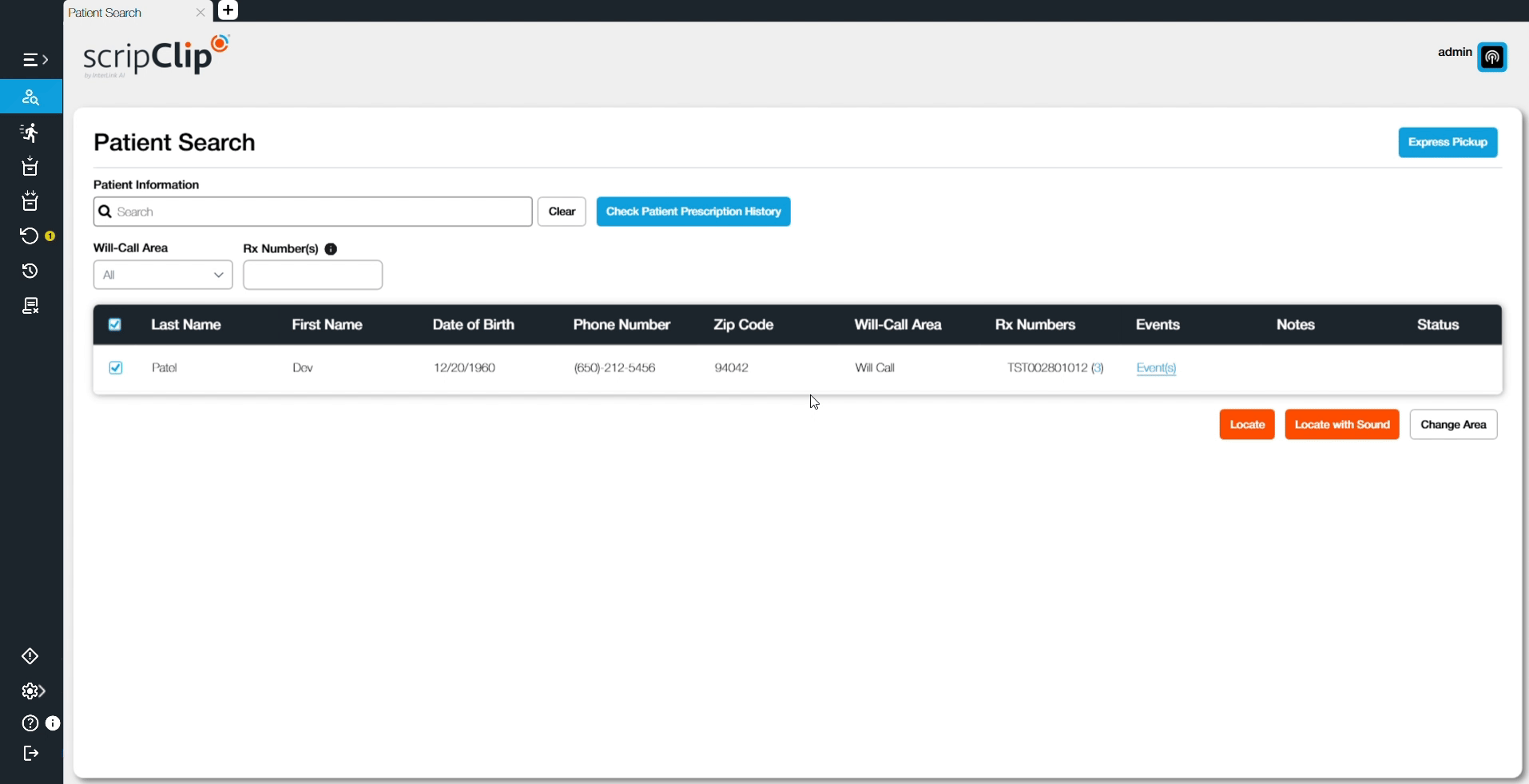Open the second basket icon in the sidebar
1529x784 pixels.
click(x=30, y=201)
